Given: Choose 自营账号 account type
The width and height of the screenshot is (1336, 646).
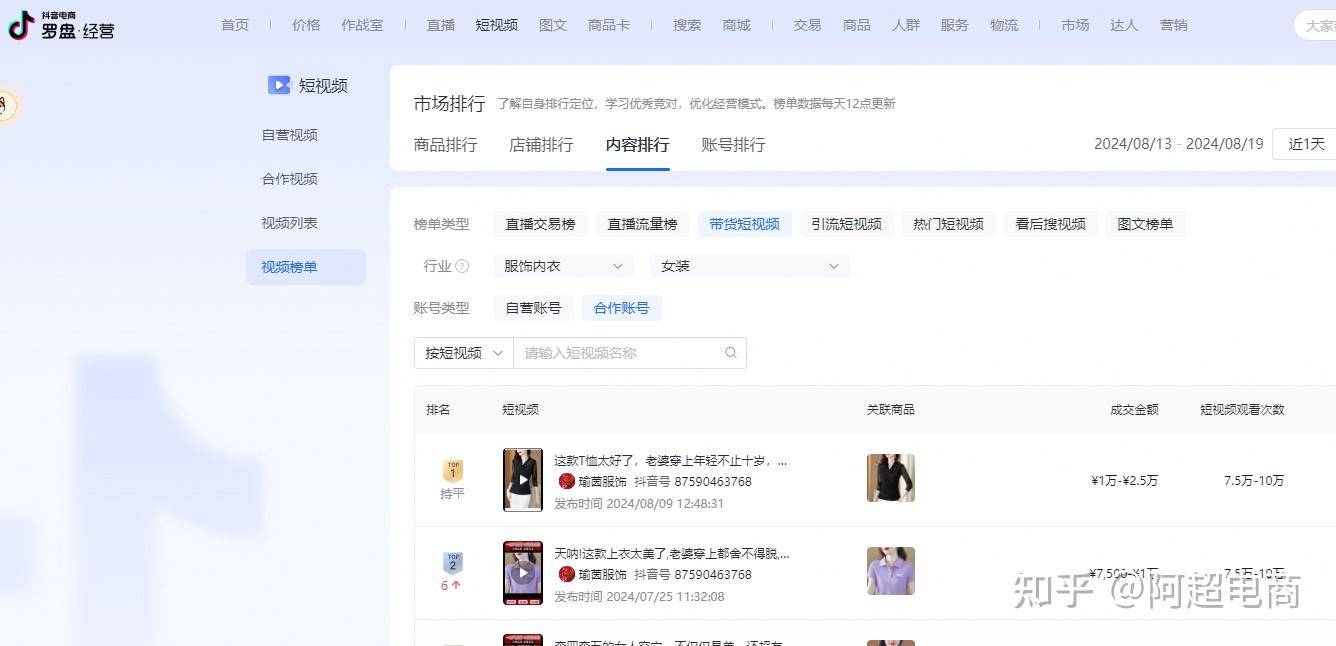Looking at the screenshot, I should [x=534, y=308].
